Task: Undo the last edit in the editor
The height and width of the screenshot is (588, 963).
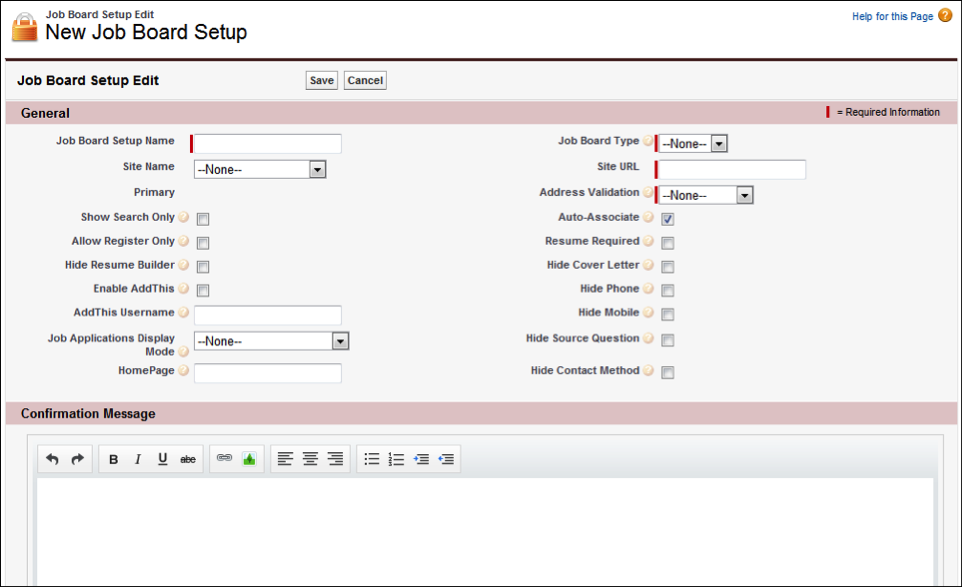Action: pyautogui.click(x=52, y=459)
